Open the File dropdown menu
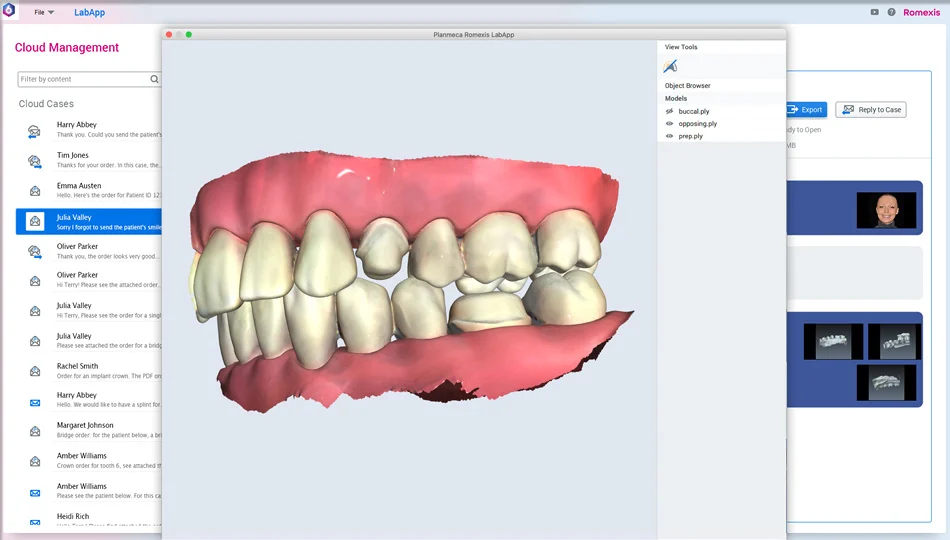 (x=44, y=12)
